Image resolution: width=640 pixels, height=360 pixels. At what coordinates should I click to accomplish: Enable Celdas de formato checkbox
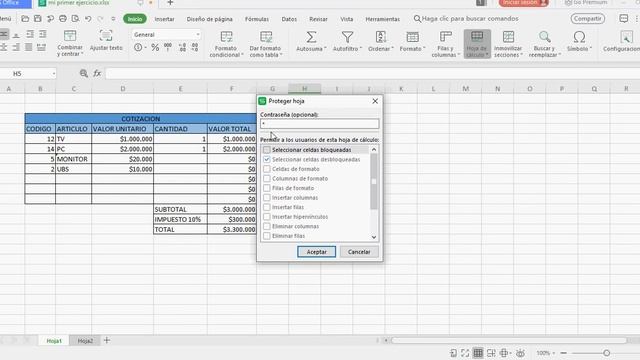click(x=267, y=169)
